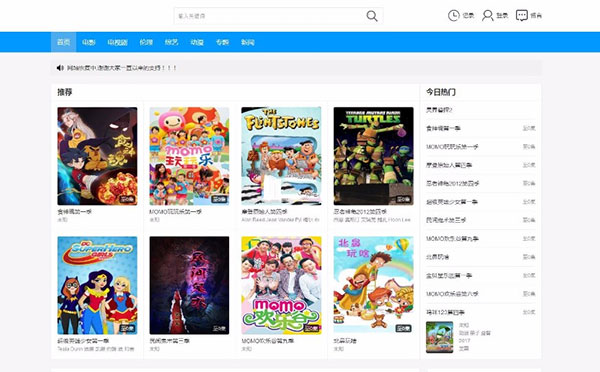600x372 pixels.
Task: Open the Teenage Mutant Ninja Turtles poster
Action: (373, 156)
